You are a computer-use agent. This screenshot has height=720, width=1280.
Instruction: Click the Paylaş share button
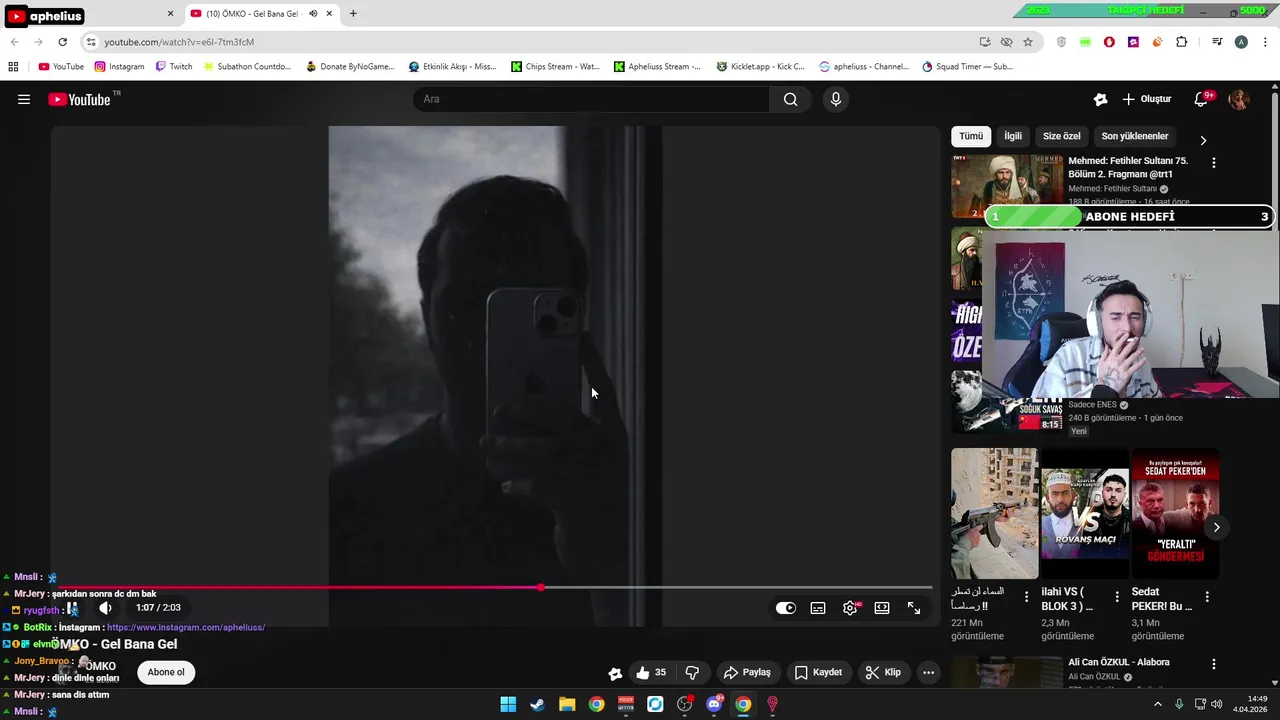747,673
